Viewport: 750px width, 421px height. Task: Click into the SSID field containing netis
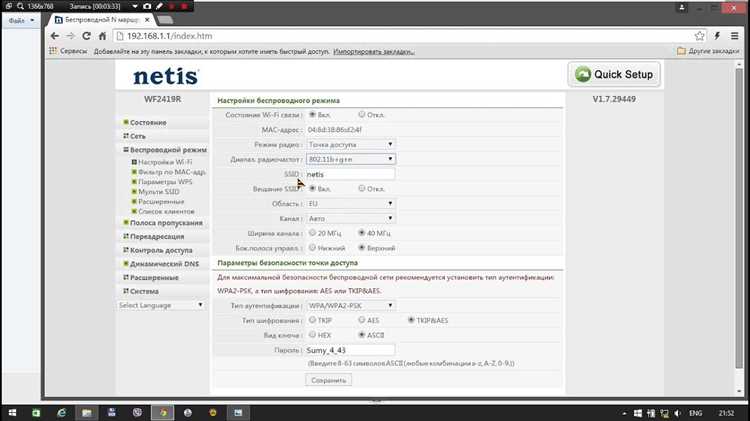pyautogui.click(x=351, y=174)
